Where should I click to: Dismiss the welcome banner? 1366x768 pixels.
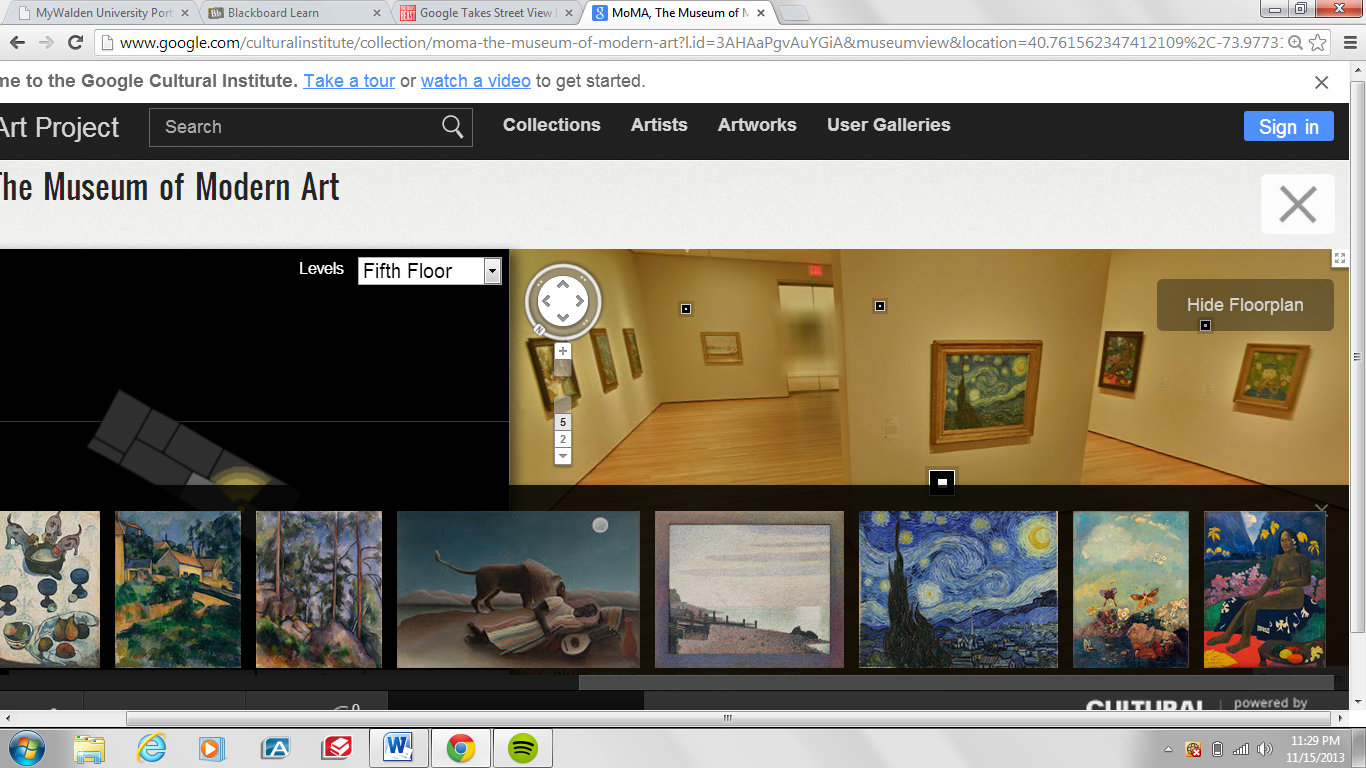pyautogui.click(x=1321, y=83)
